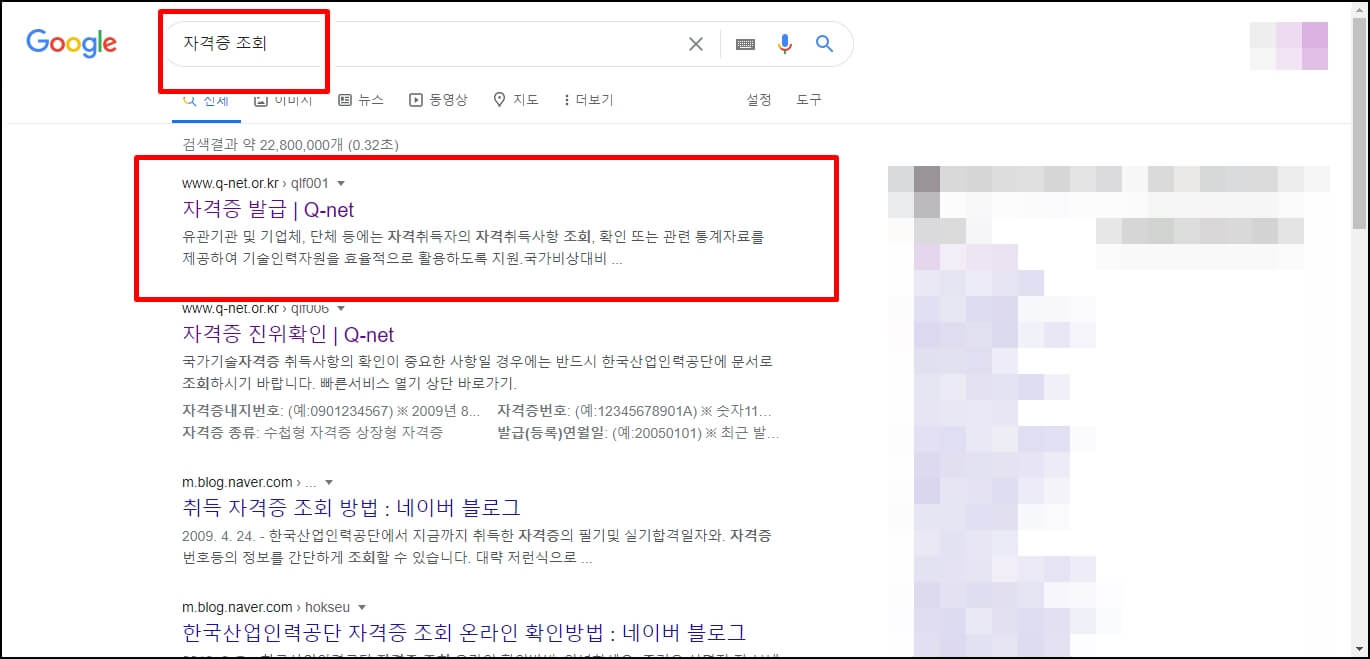Click the blue magnifier search button
Screen dimensions: 1370x659
click(x=824, y=44)
